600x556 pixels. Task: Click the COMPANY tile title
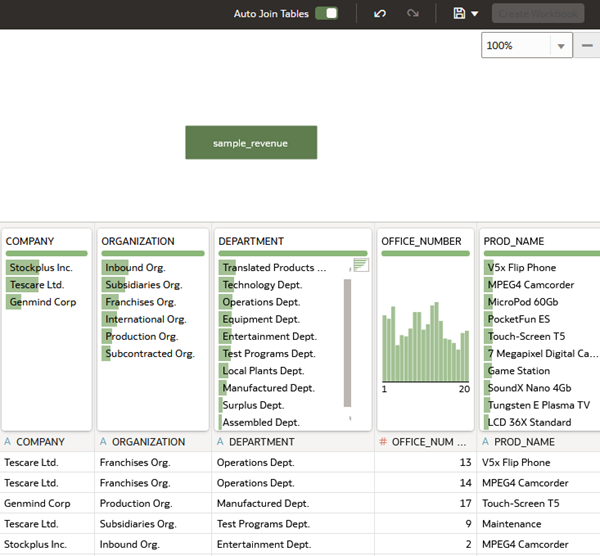[x=30, y=241]
